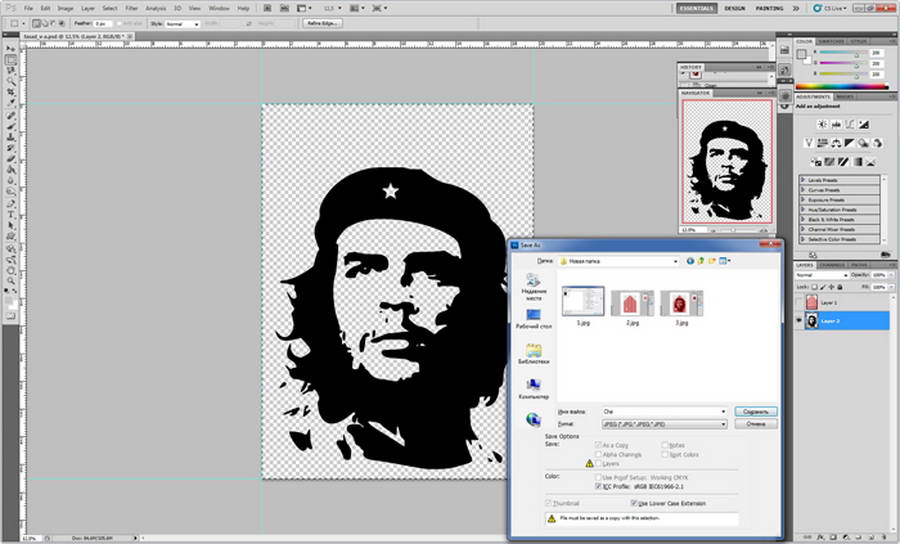Viewport: 900px width, 544px height.
Task: Add a Photo Filter adjustment
Action: click(863, 143)
